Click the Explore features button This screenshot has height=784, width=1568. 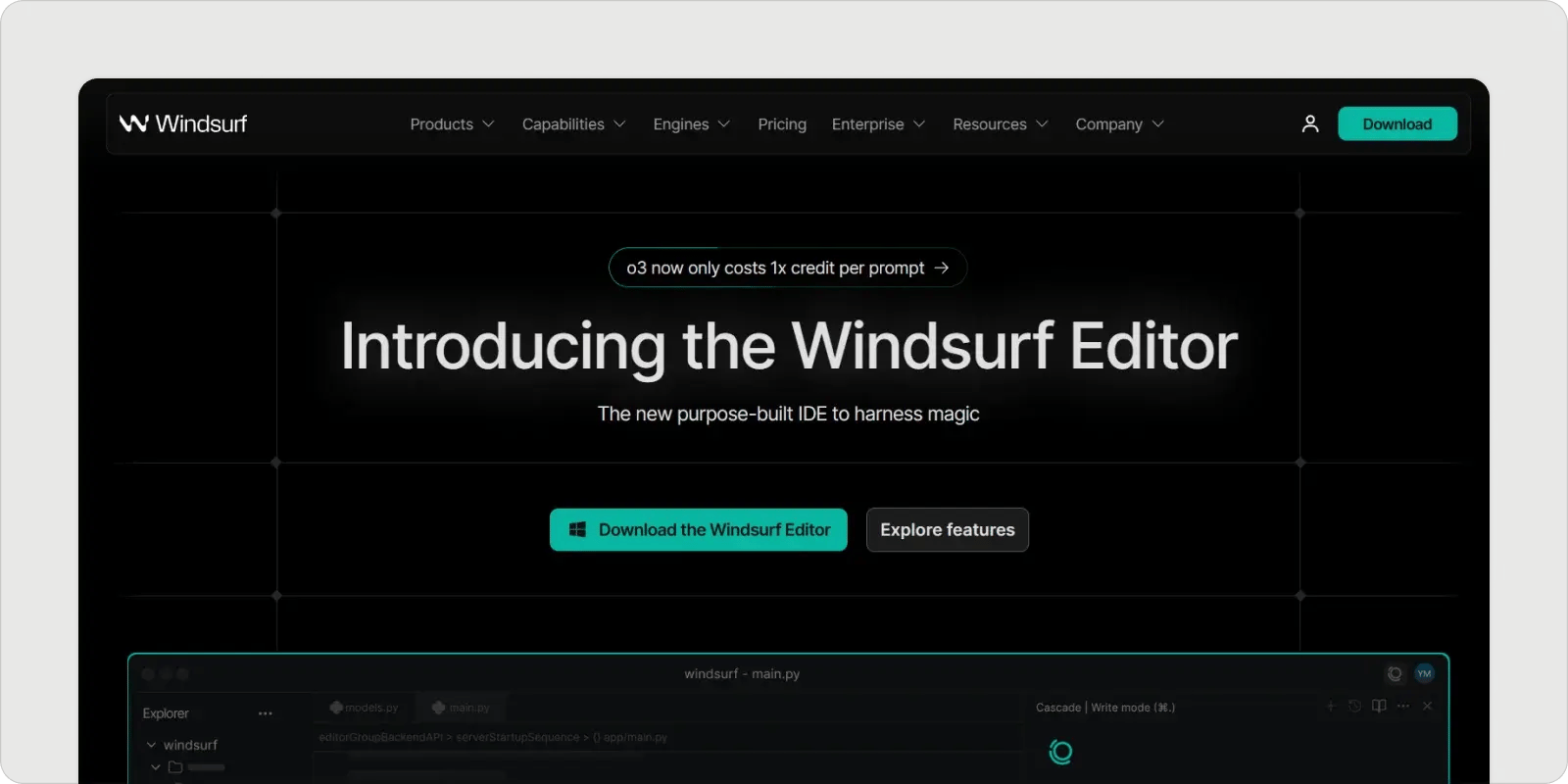point(948,529)
